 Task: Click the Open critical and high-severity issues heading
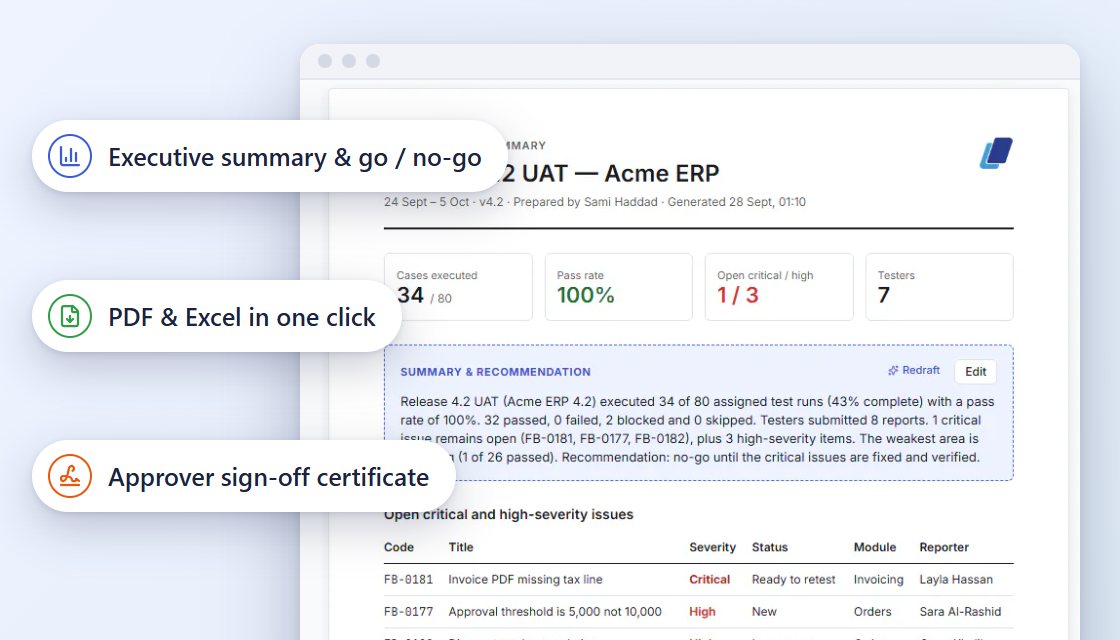(x=509, y=514)
